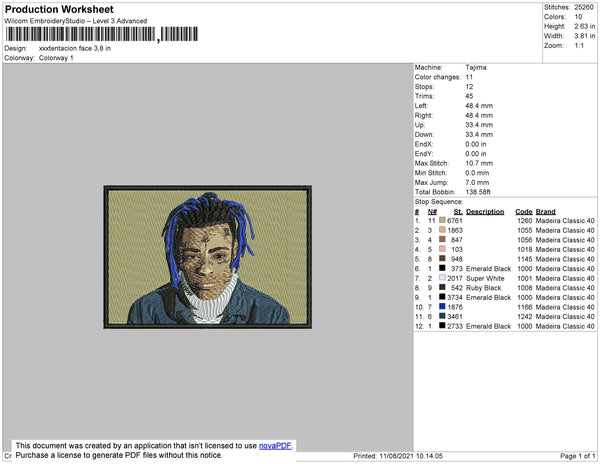
Task: Click the Max Stitch value 10.7 mm
Action: [x=479, y=163]
